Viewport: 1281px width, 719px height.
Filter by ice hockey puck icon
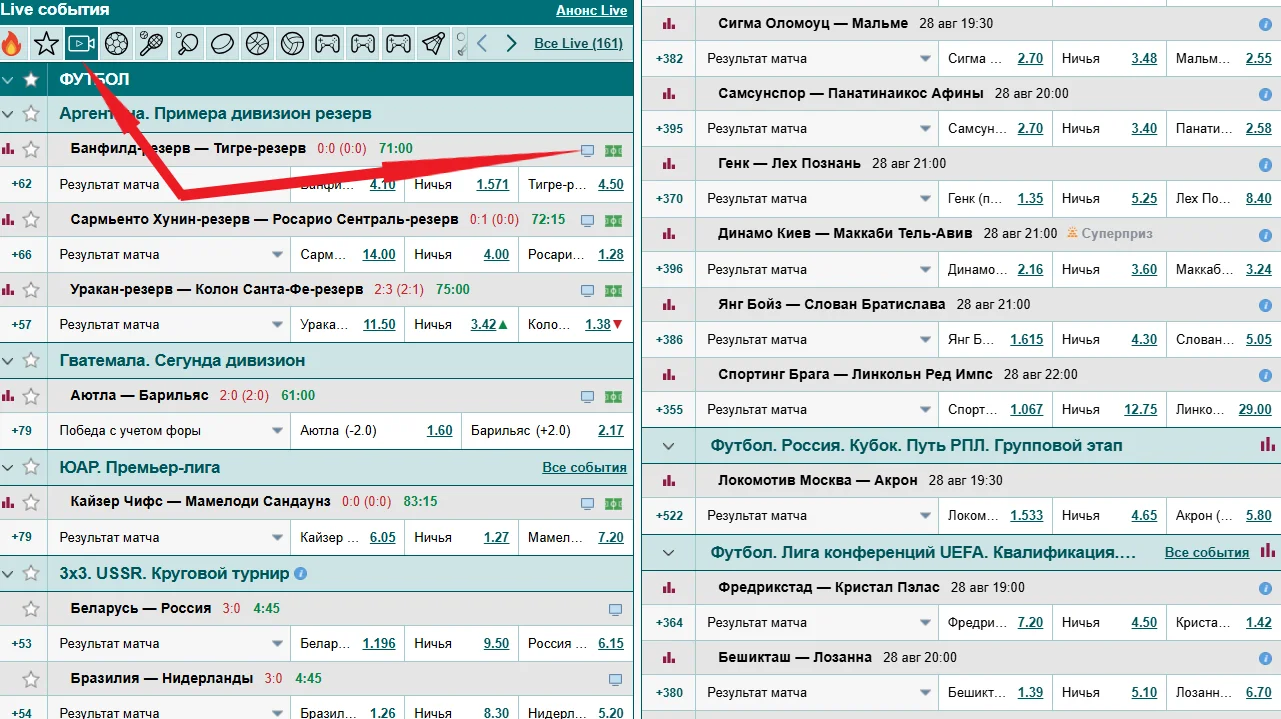click(222, 43)
